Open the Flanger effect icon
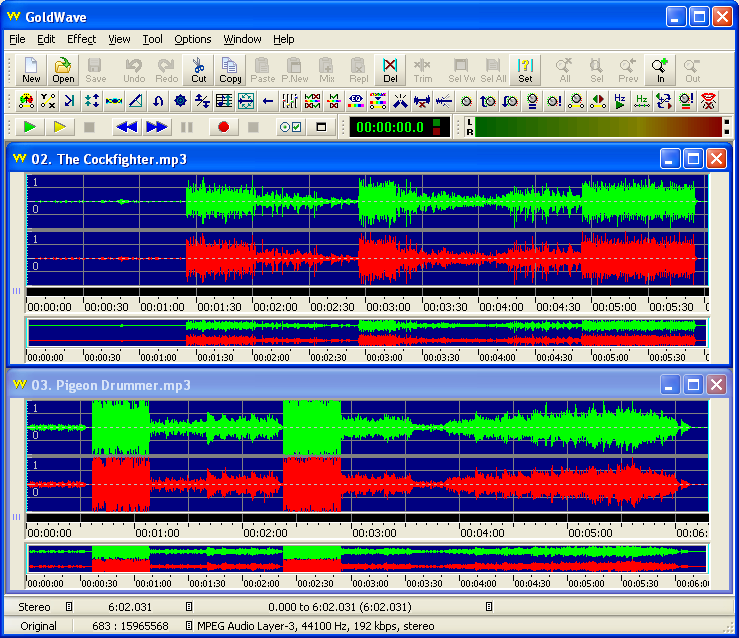Image resolution: width=739 pixels, height=638 pixels. tap(114, 101)
